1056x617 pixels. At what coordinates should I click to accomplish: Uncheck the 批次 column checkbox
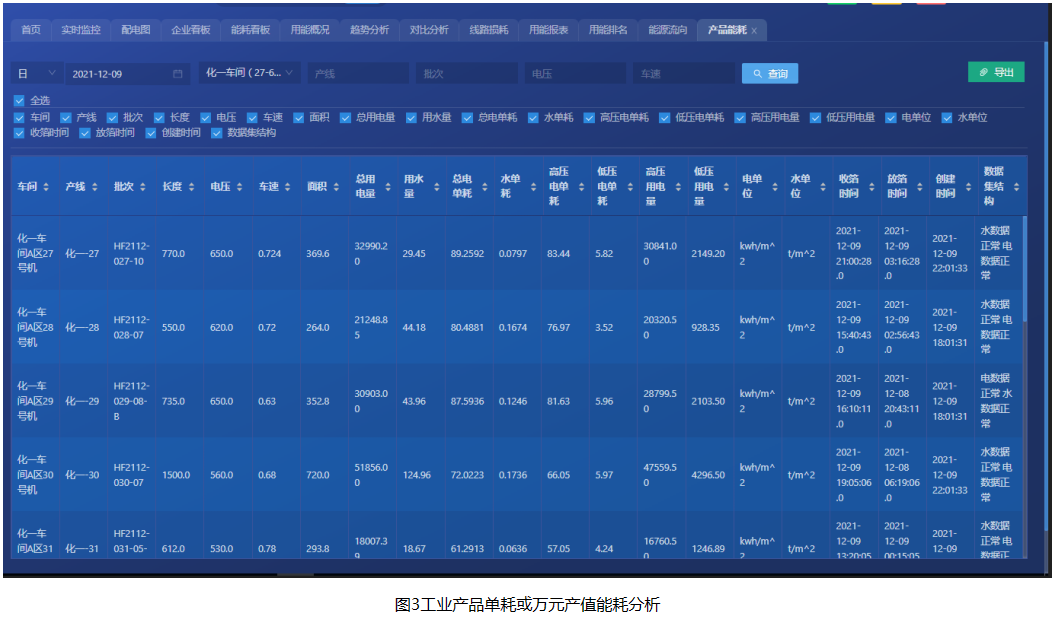[x=112, y=117]
